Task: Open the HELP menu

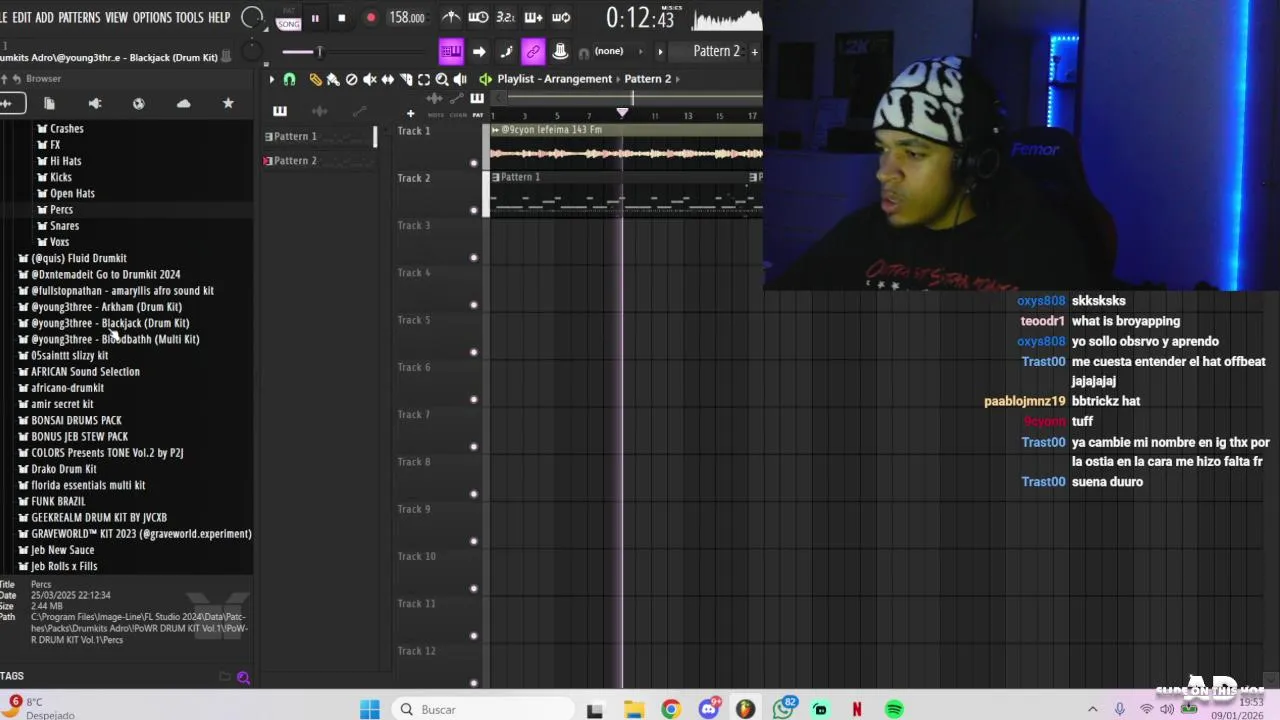Action: click(x=219, y=18)
